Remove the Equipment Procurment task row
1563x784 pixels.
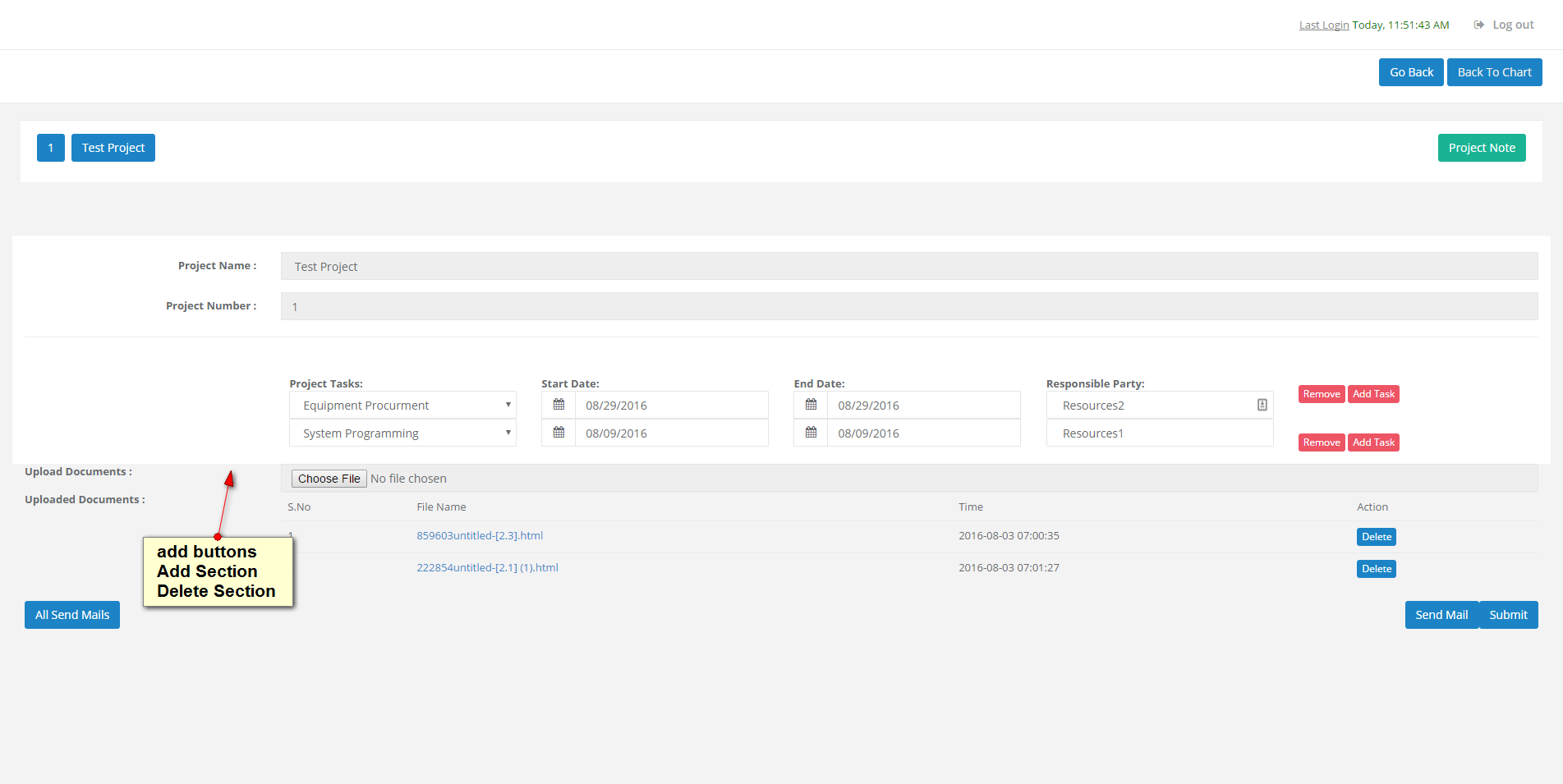[1322, 394]
